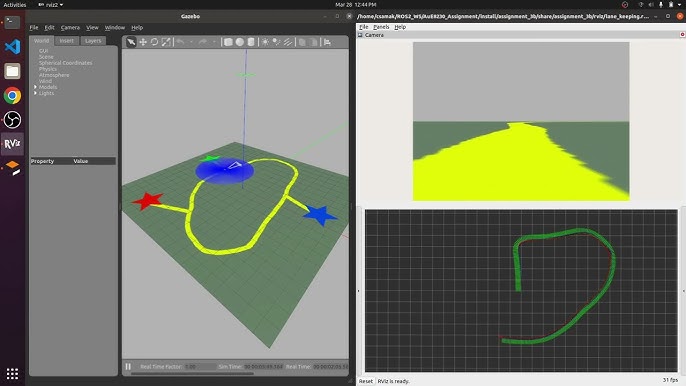Screen dimensions: 686x386
Task: Add a point light
Action: point(265,42)
